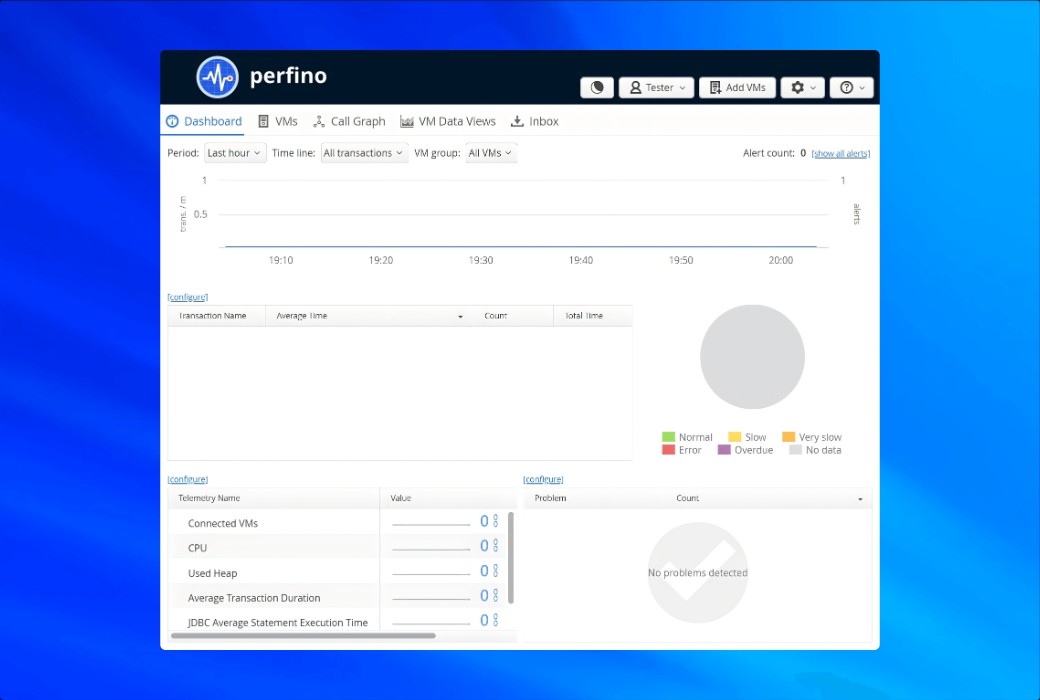
Task: Click the user icon in Tester button
Action: (x=635, y=88)
